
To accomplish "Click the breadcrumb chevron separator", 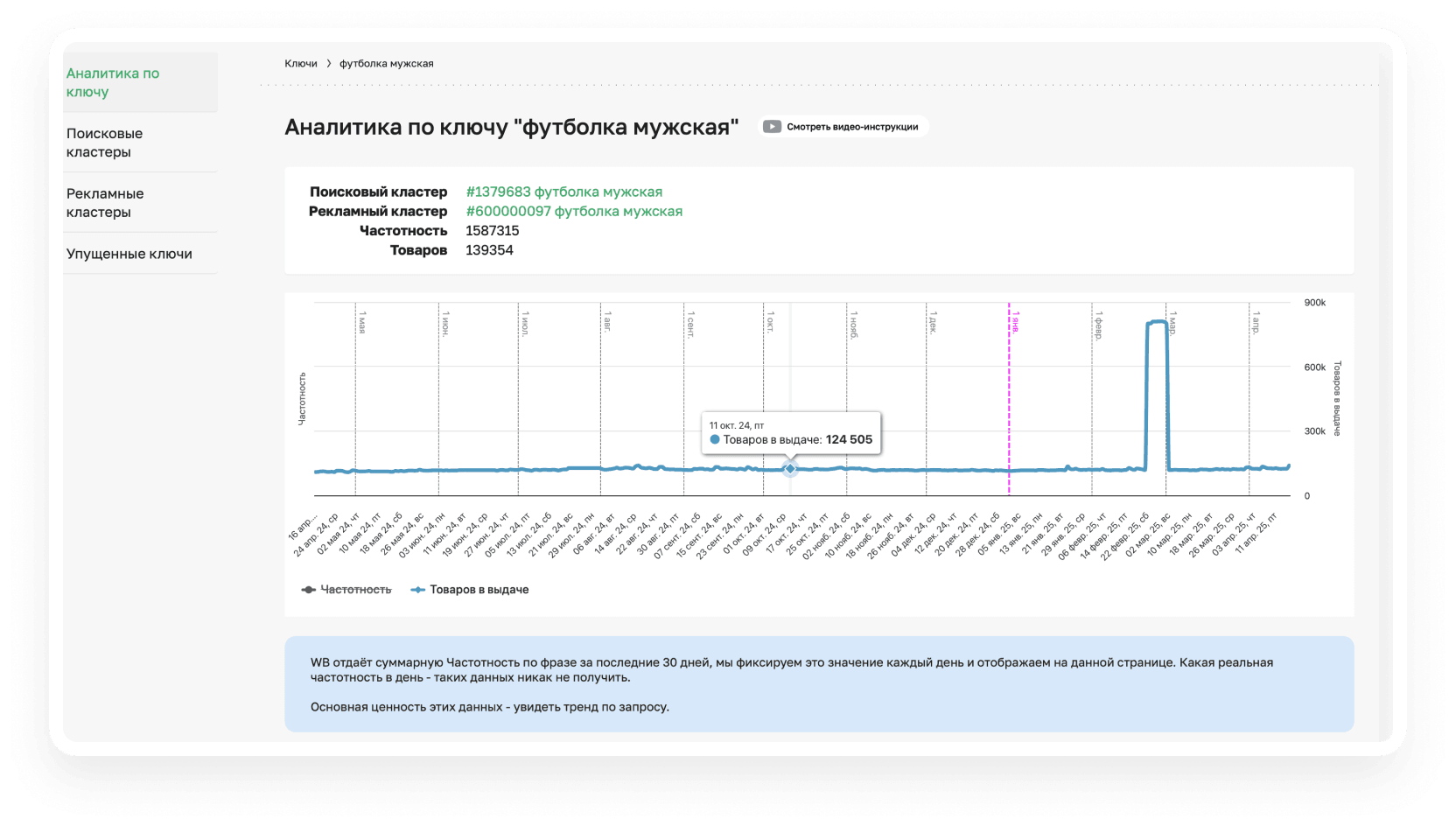I will point(329,64).
